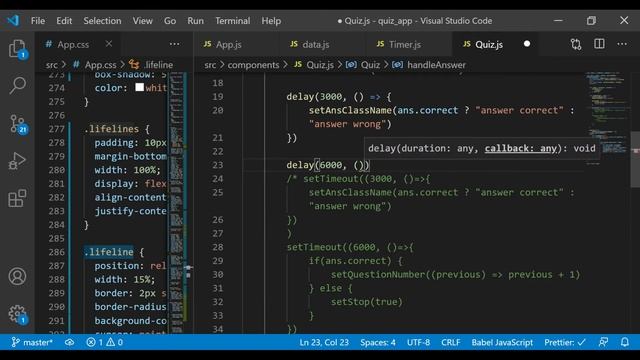Click setStop(true) on line 32

point(367,302)
